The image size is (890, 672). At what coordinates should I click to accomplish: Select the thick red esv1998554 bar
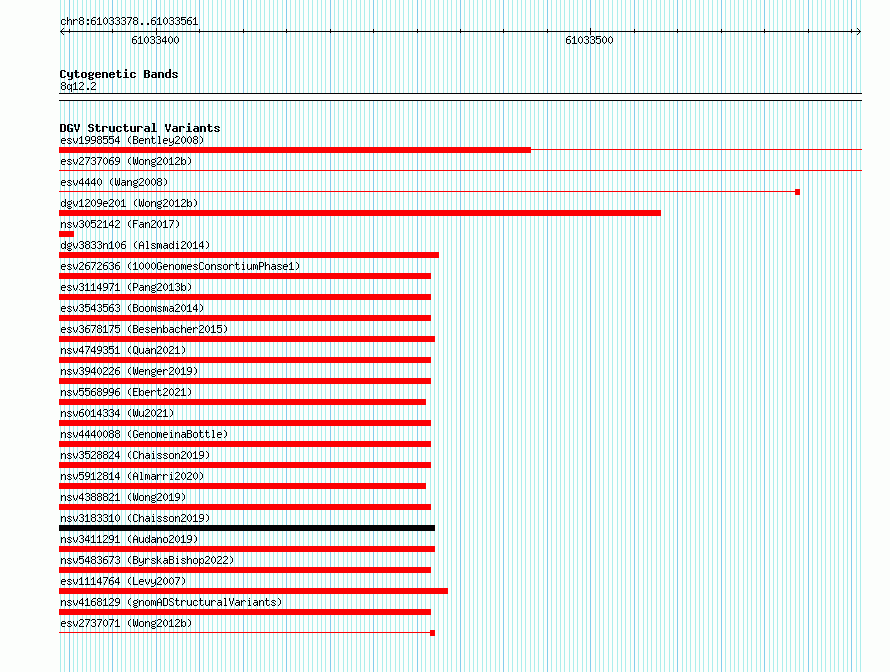(x=295, y=150)
